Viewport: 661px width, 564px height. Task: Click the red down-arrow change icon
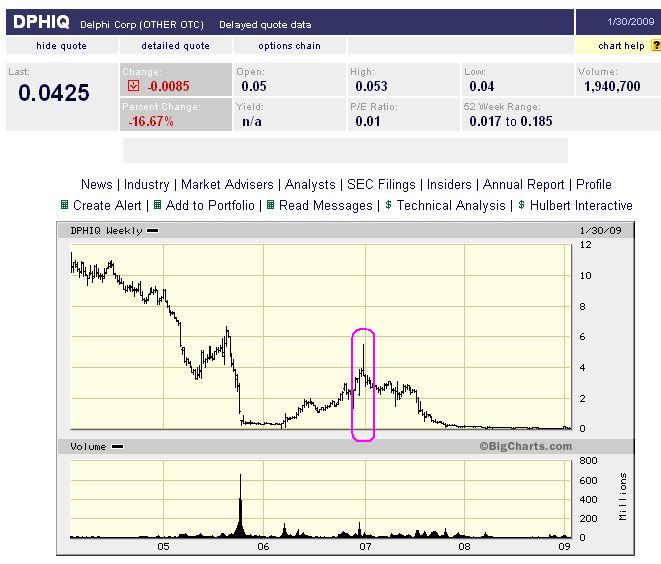(x=133, y=86)
